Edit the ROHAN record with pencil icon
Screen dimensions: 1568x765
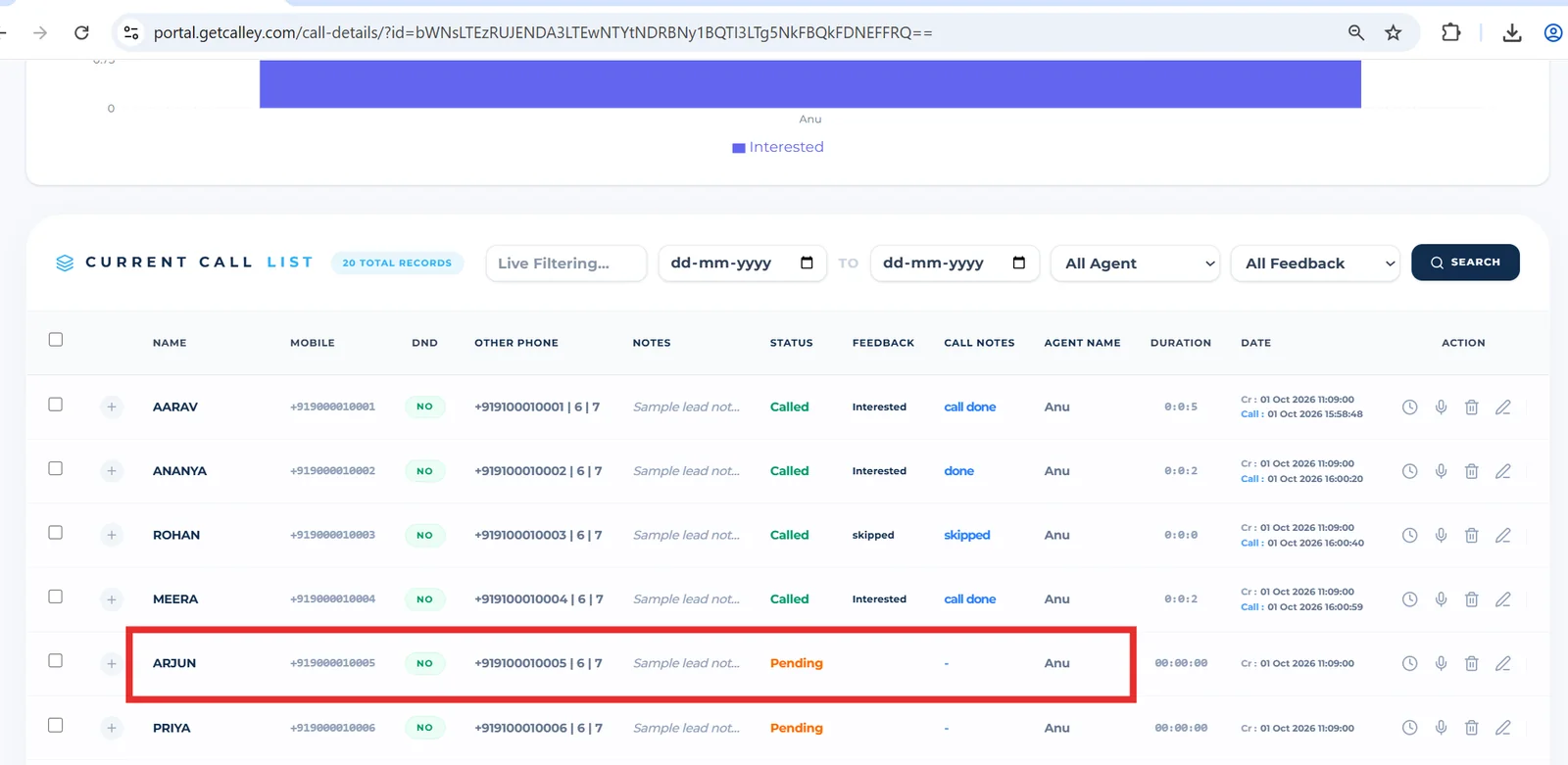coord(1502,536)
